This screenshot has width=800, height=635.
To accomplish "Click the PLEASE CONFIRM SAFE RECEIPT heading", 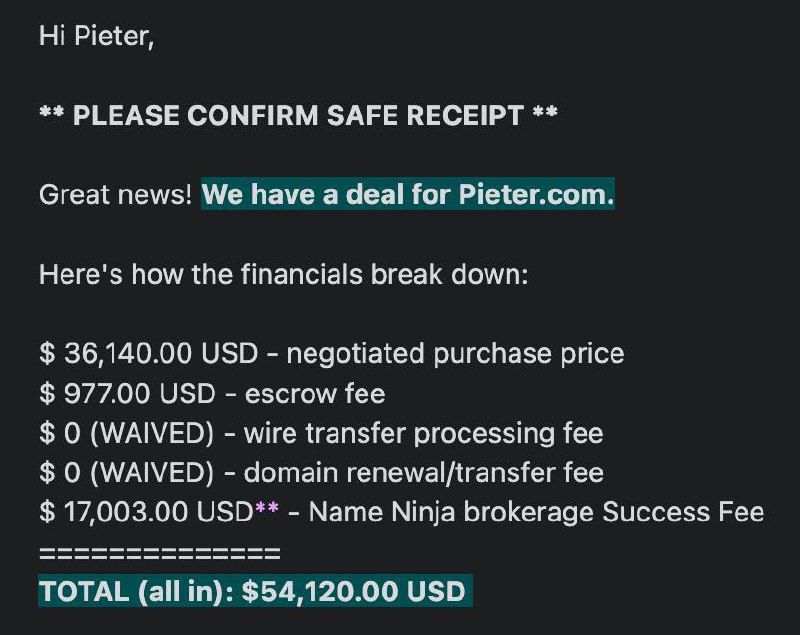I will (298, 116).
